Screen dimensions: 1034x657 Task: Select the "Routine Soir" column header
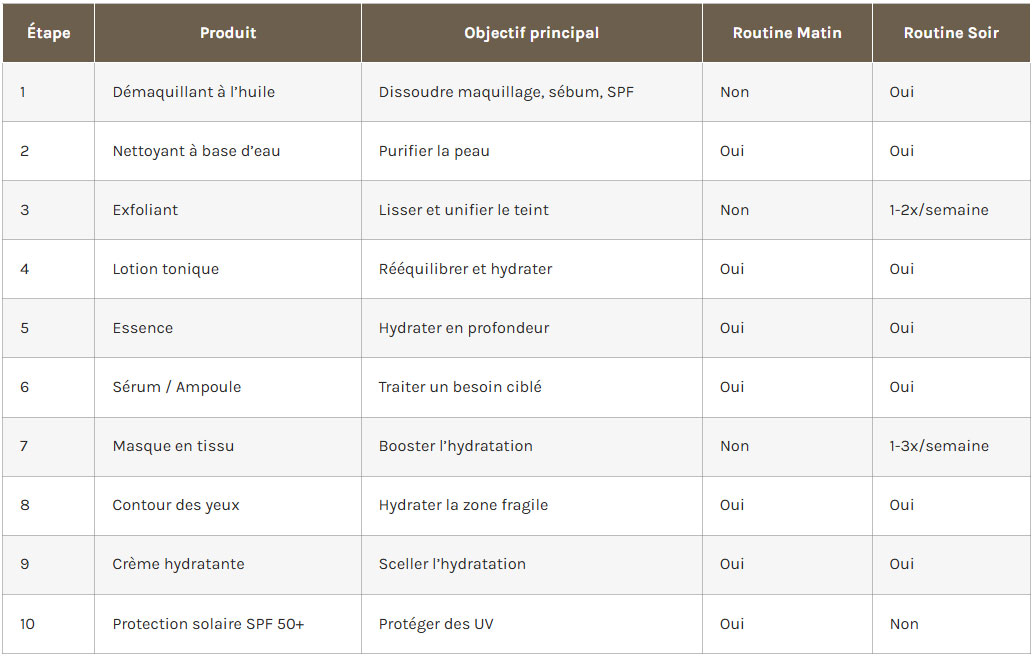click(951, 33)
